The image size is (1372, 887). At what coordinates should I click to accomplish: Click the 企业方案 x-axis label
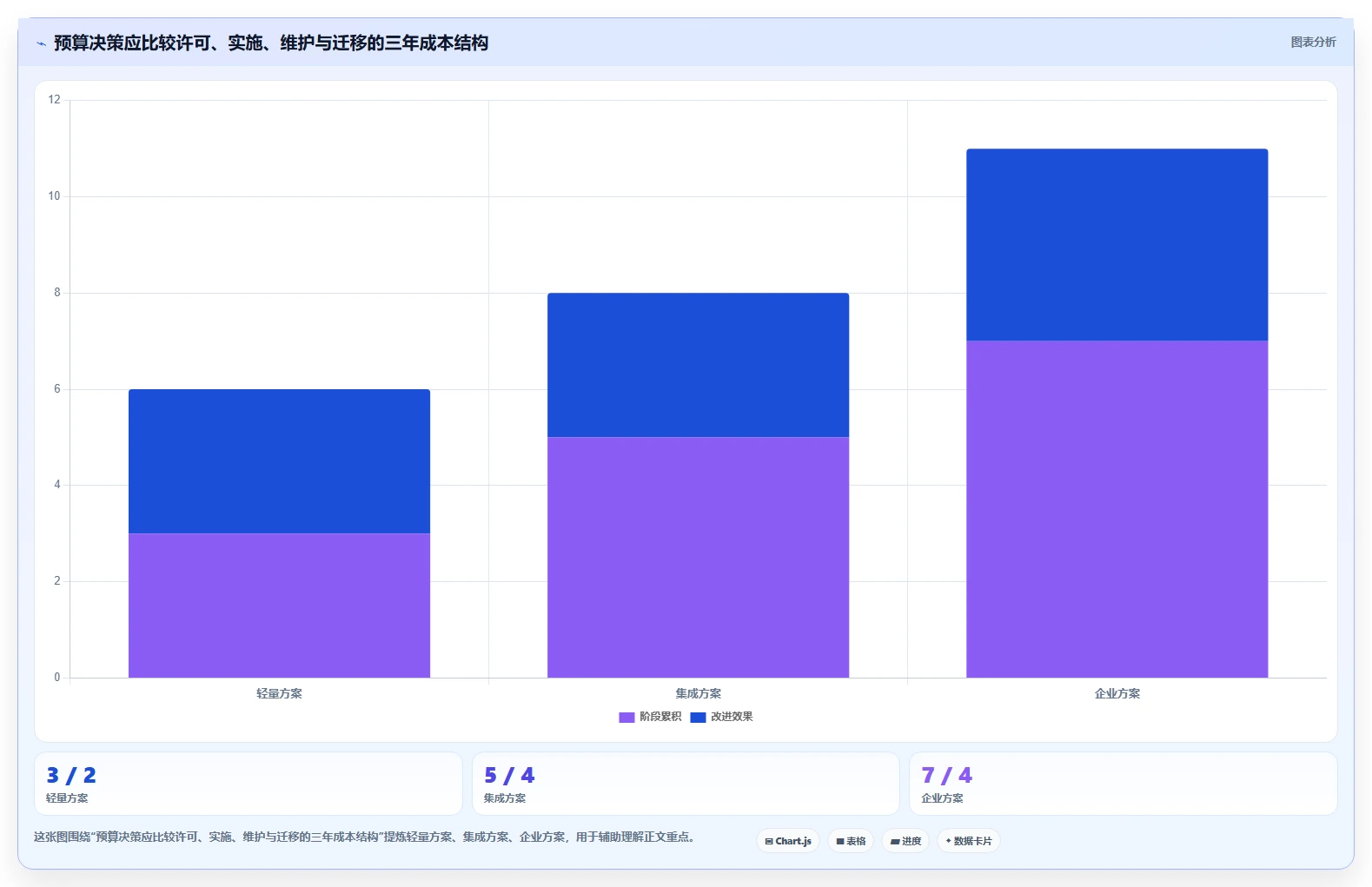point(1117,693)
